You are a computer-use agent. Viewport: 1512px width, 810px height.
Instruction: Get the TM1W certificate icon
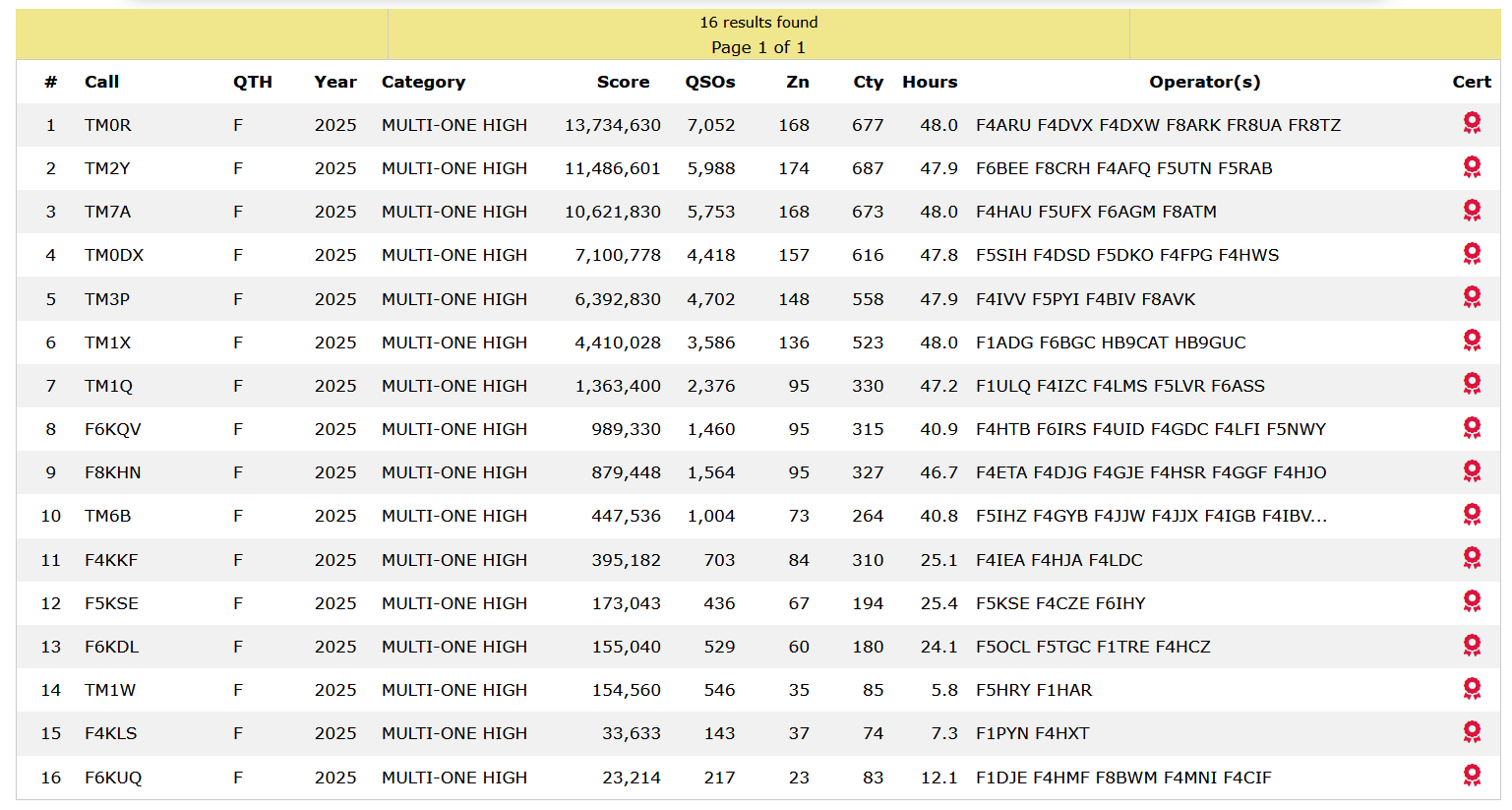pos(1472,689)
